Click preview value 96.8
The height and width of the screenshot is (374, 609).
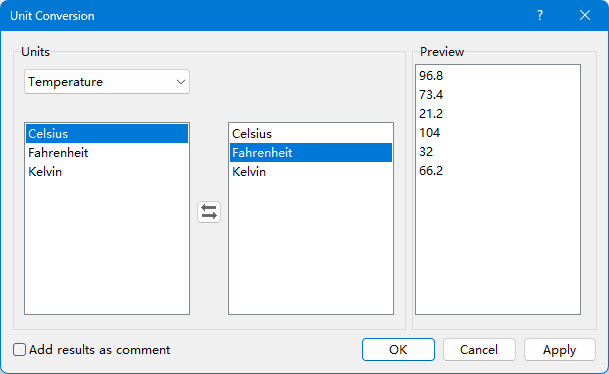[431, 76]
